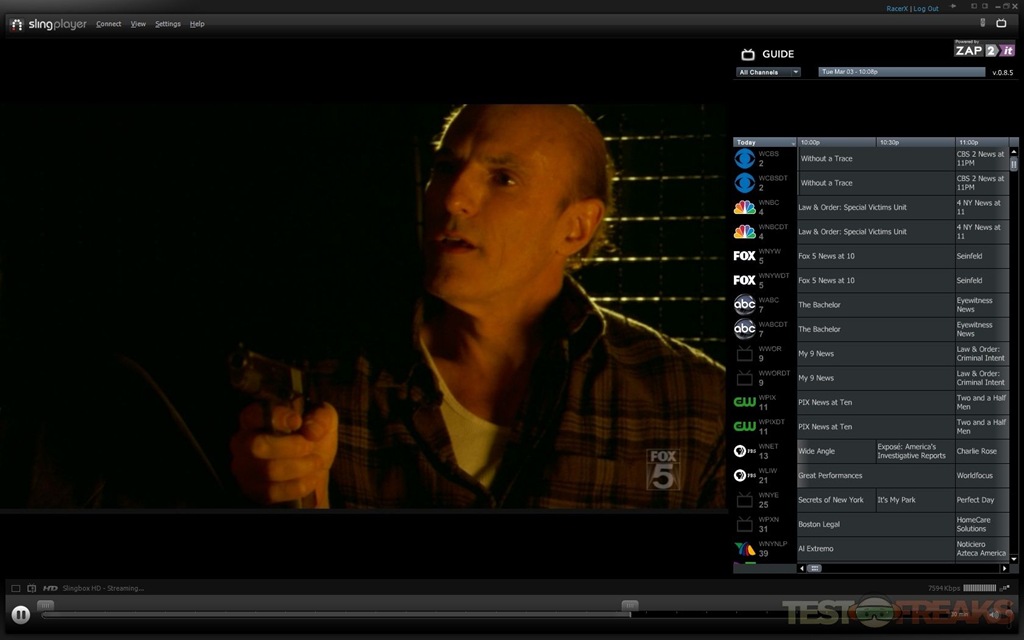Toggle the TV guide panel icon

[1001, 23]
